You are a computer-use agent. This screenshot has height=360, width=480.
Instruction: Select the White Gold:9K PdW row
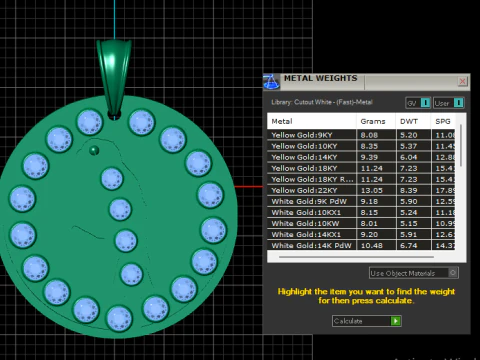point(361,201)
